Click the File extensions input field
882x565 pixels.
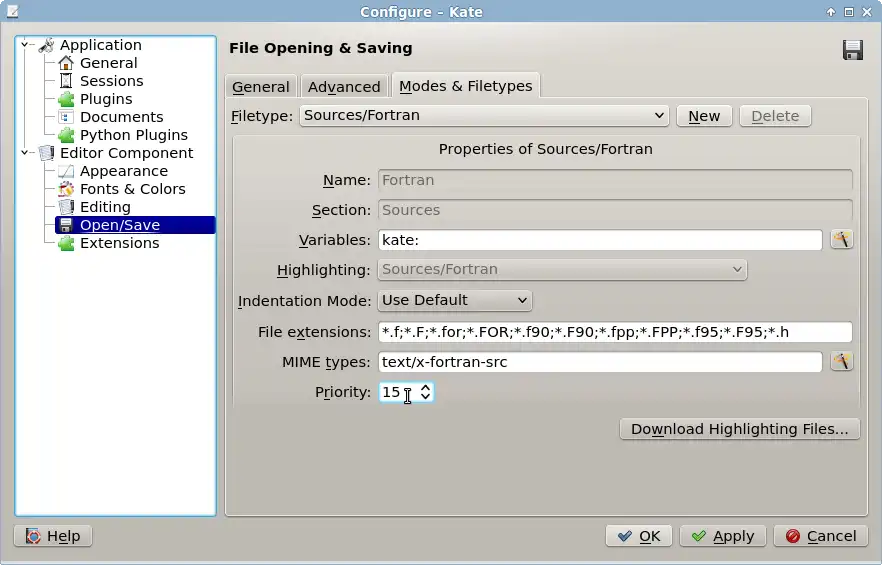point(615,332)
